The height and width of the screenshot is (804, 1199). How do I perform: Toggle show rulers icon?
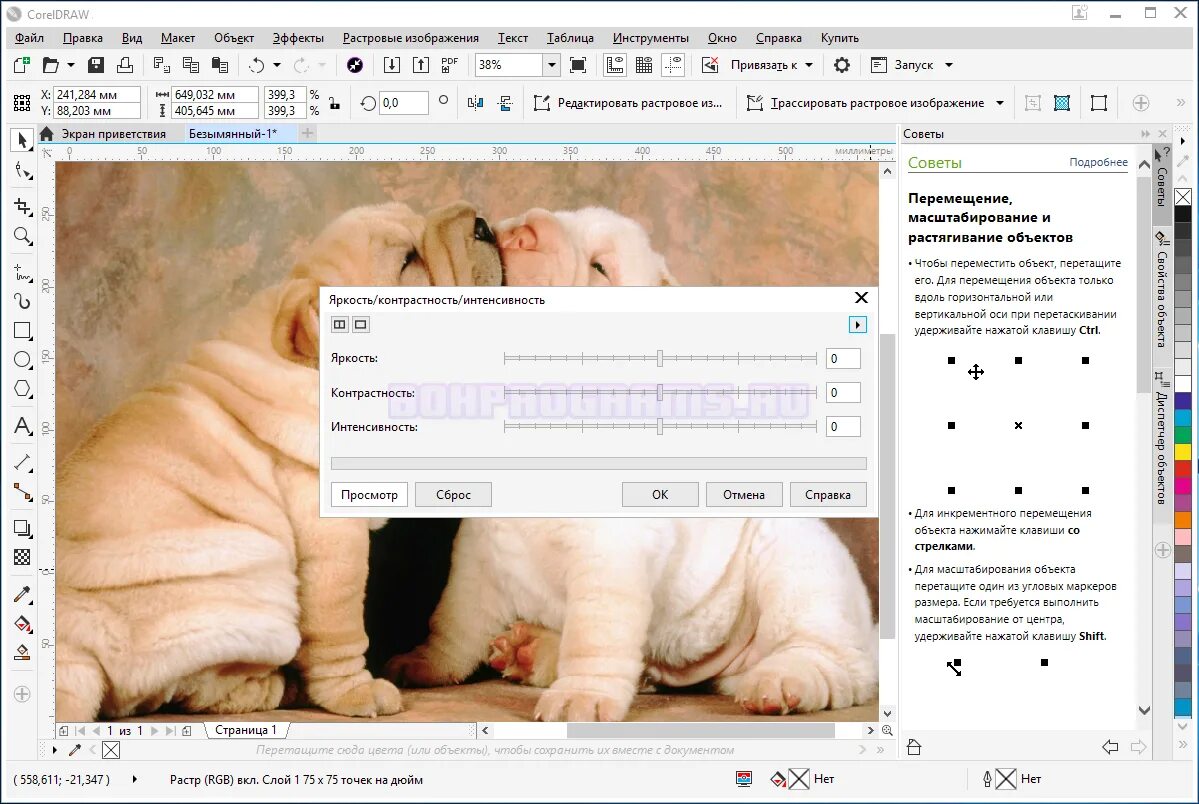(x=615, y=65)
